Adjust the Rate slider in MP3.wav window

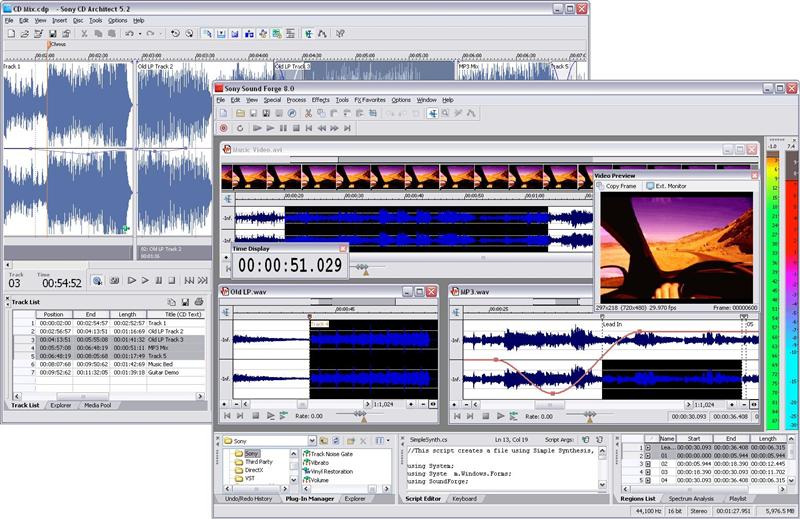point(590,417)
